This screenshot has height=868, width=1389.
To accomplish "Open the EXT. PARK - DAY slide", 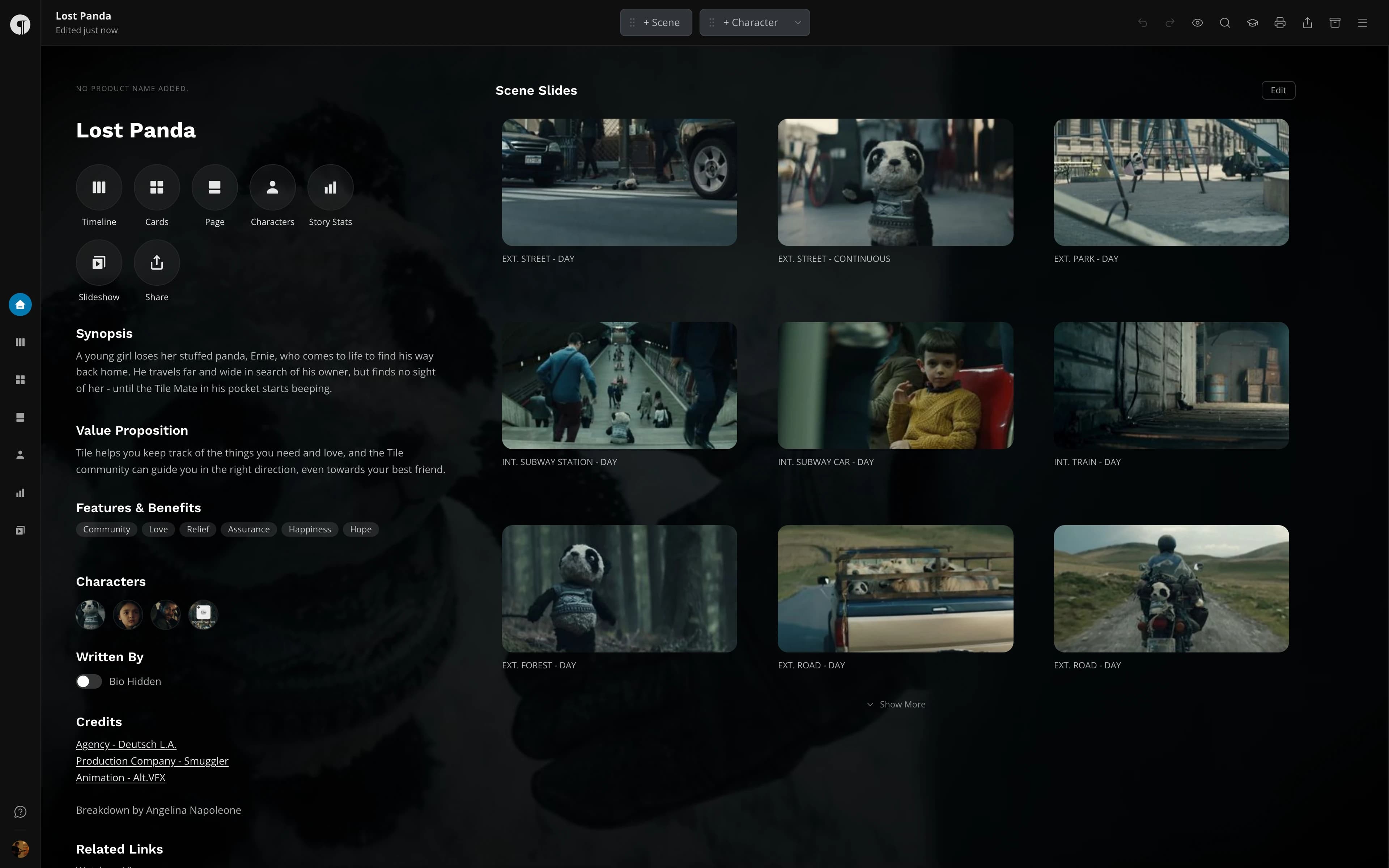I will point(1172,182).
